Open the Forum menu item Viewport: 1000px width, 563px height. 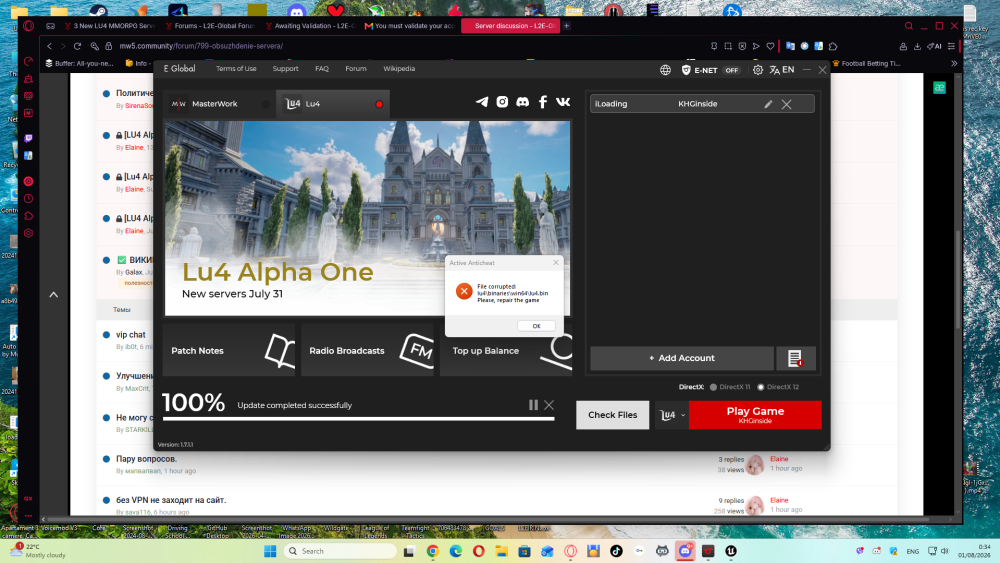[x=356, y=69]
